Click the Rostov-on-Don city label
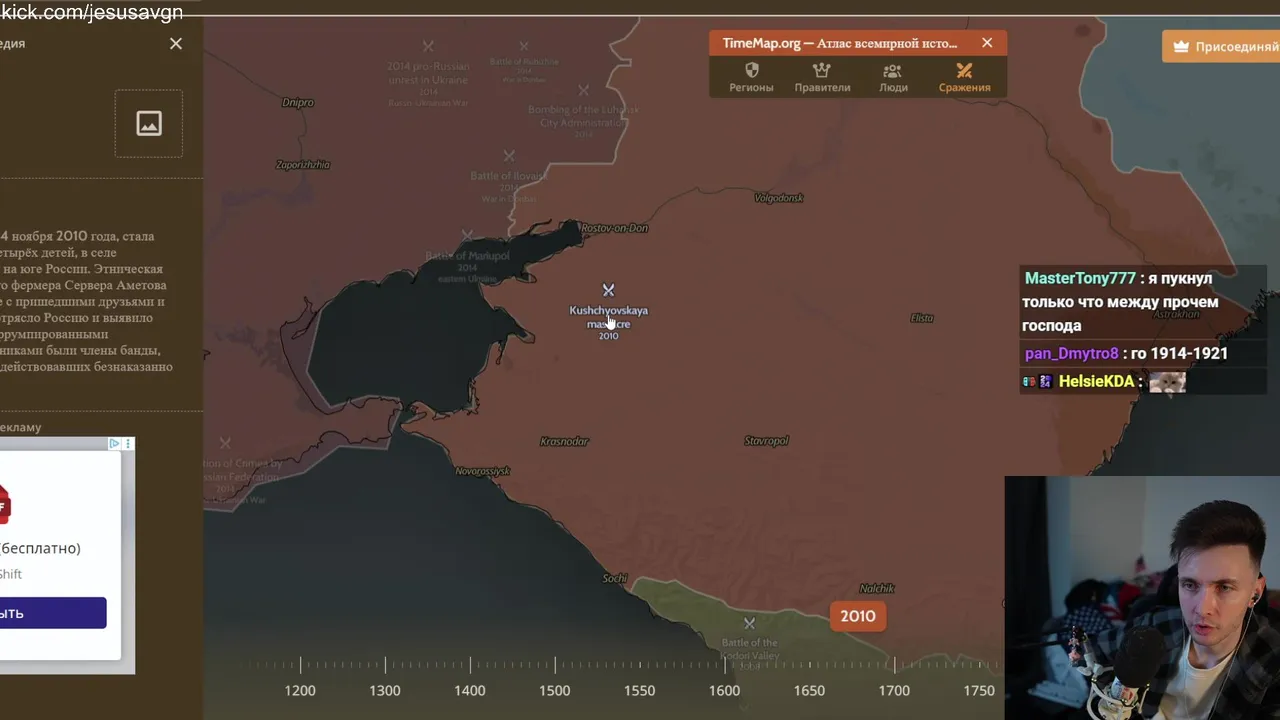 [614, 228]
